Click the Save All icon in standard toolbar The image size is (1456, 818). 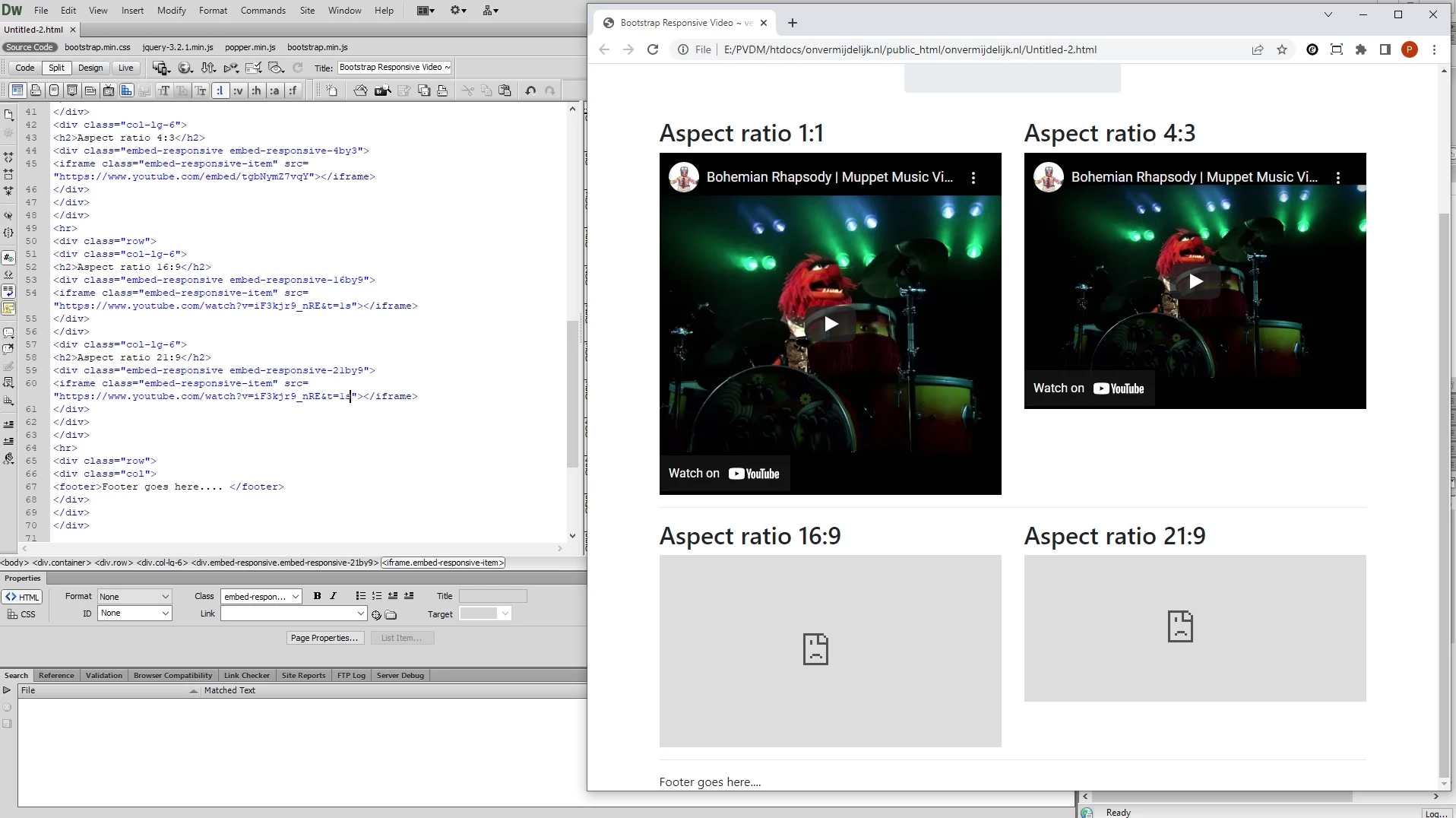point(424,90)
